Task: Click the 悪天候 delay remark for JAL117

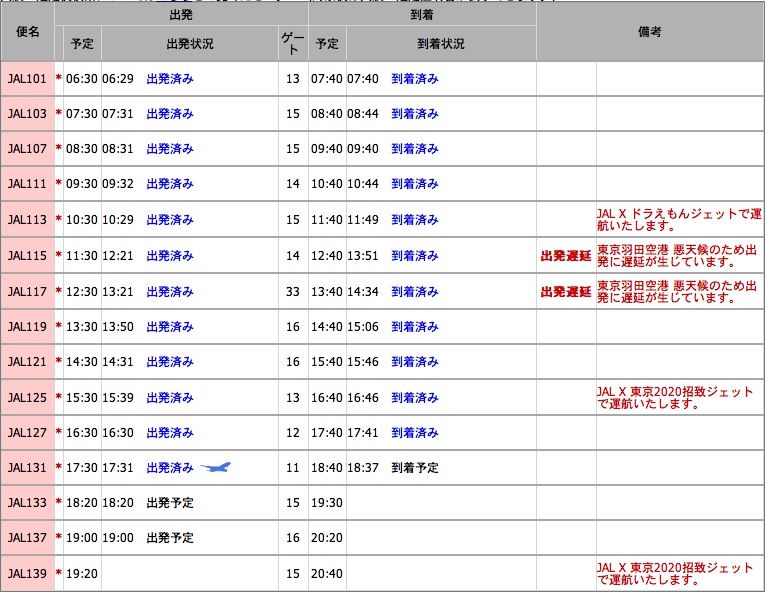Action: pos(677,292)
